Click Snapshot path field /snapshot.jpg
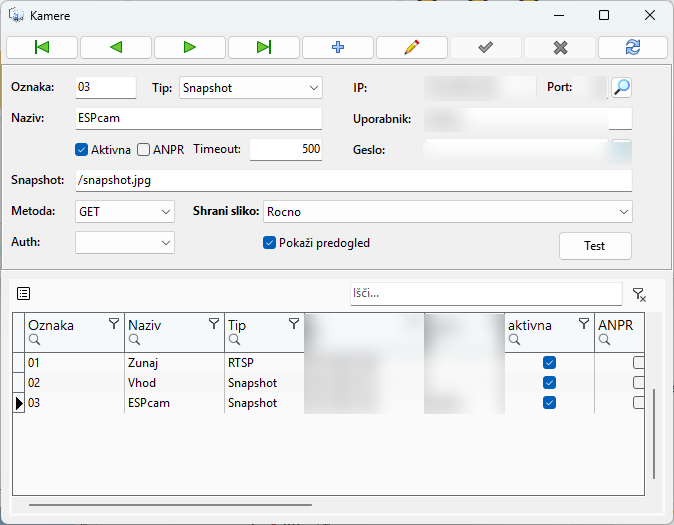The image size is (674, 525). pyautogui.click(x=353, y=180)
